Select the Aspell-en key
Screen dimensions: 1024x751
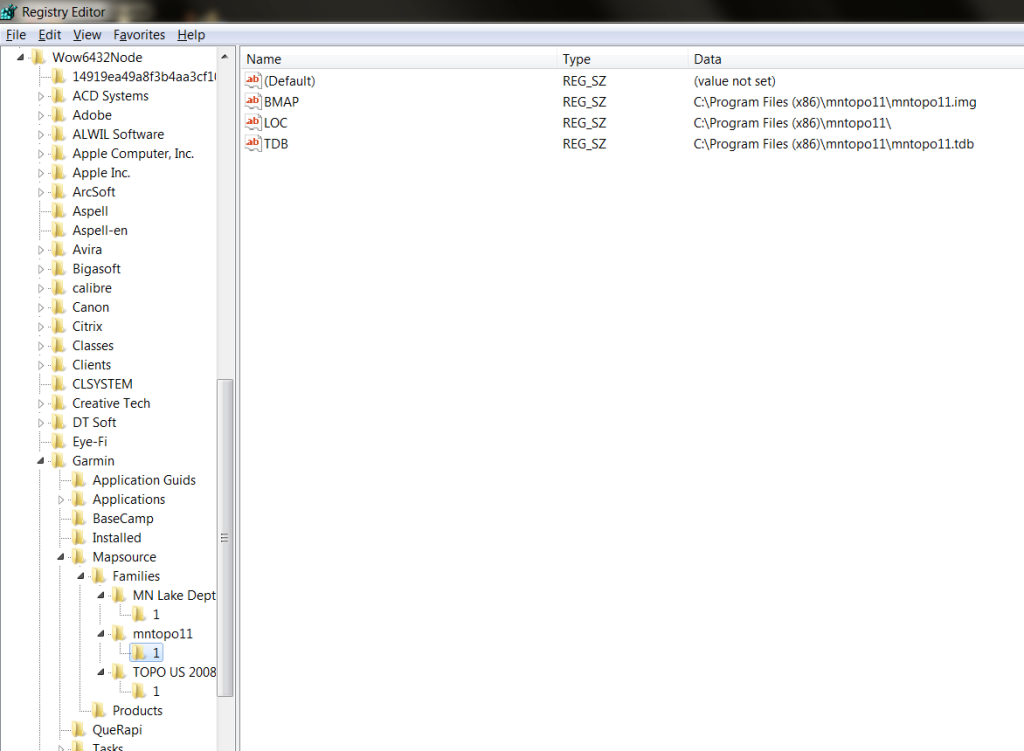pyautogui.click(x=100, y=231)
